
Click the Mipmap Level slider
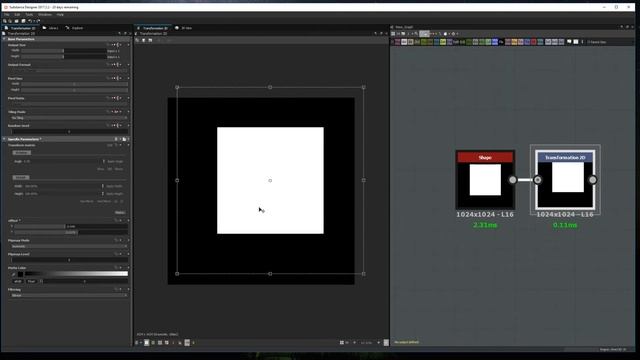click(x=69, y=260)
